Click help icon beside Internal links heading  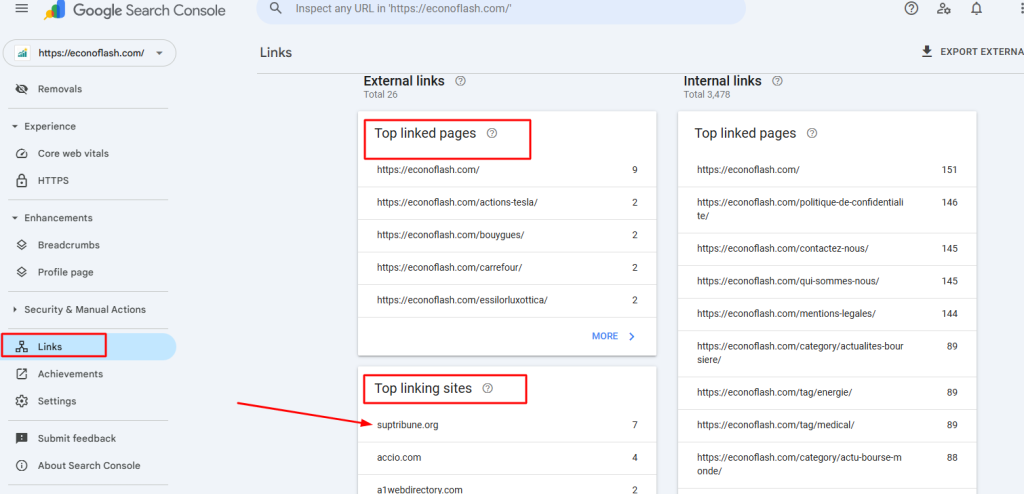(x=777, y=81)
